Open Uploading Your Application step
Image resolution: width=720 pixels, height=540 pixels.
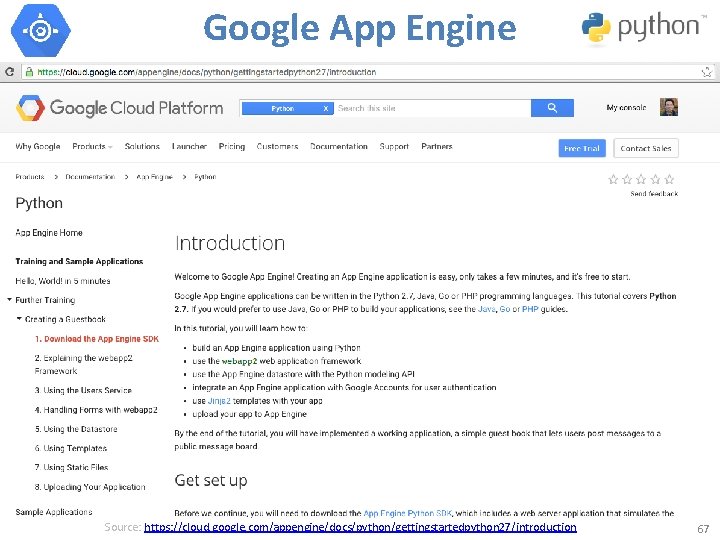tap(90, 487)
